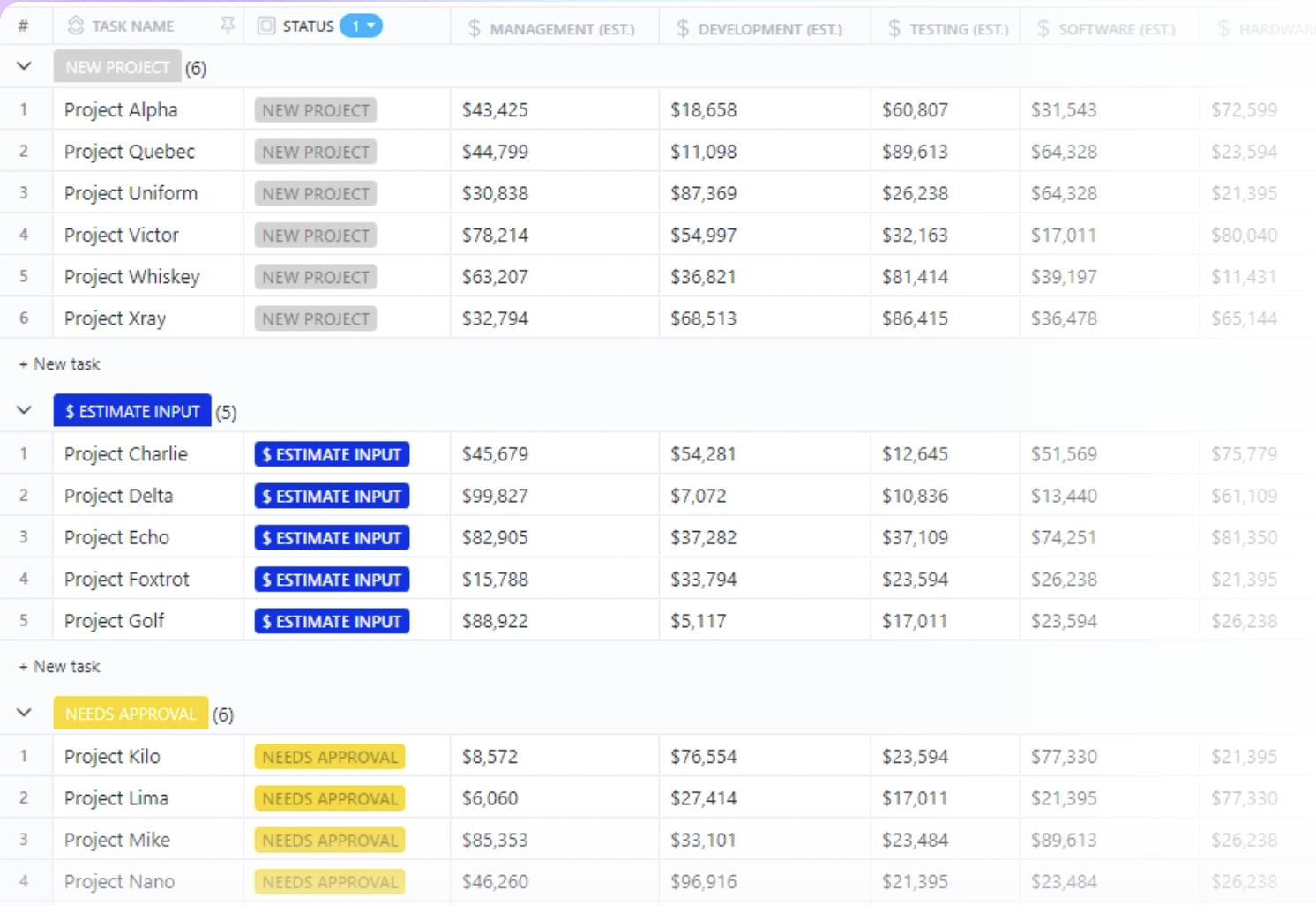
Task: Click the Software (Est.) dollar icon
Action: click(1043, 29)
